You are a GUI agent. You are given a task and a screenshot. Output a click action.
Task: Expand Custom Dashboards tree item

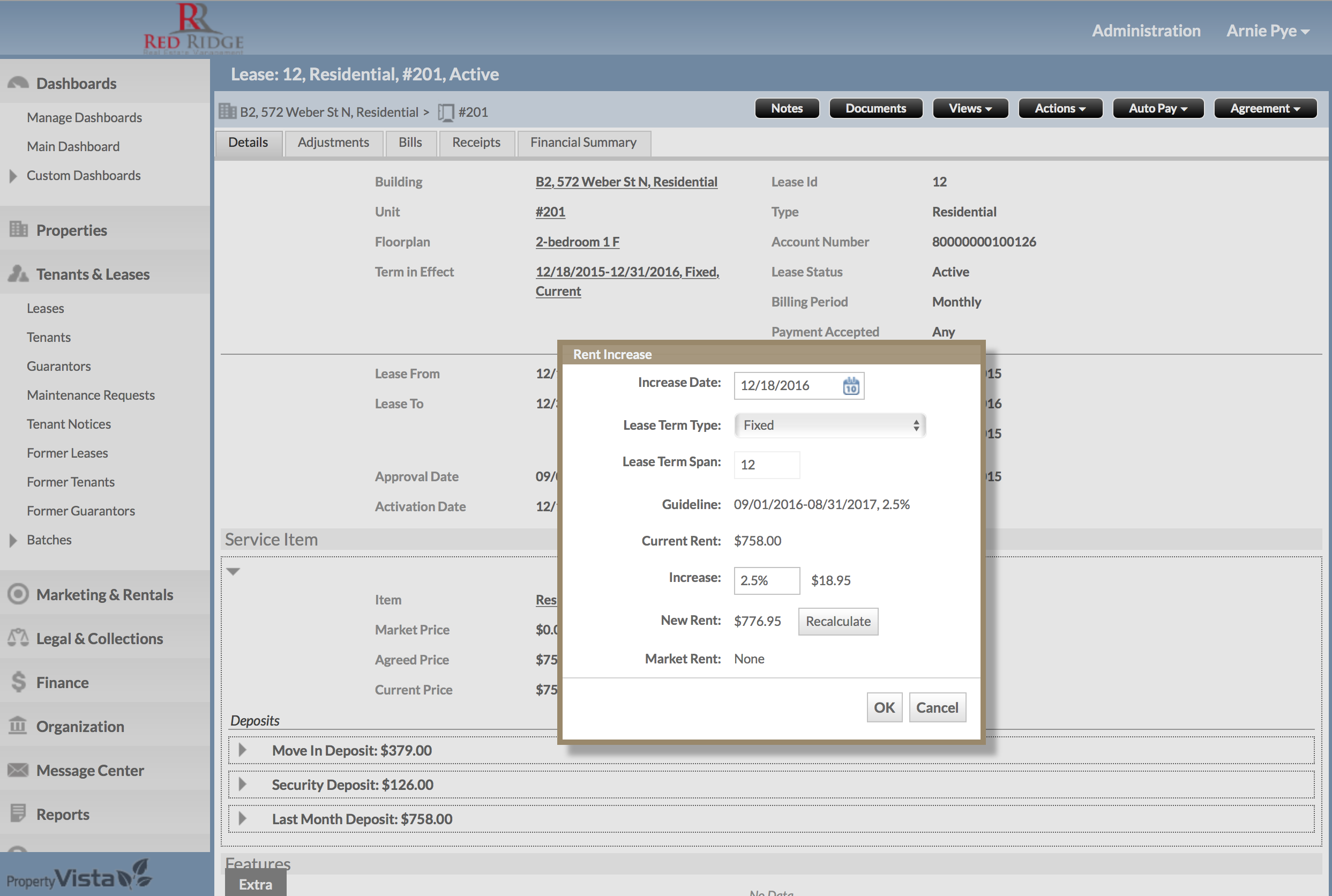13,176
